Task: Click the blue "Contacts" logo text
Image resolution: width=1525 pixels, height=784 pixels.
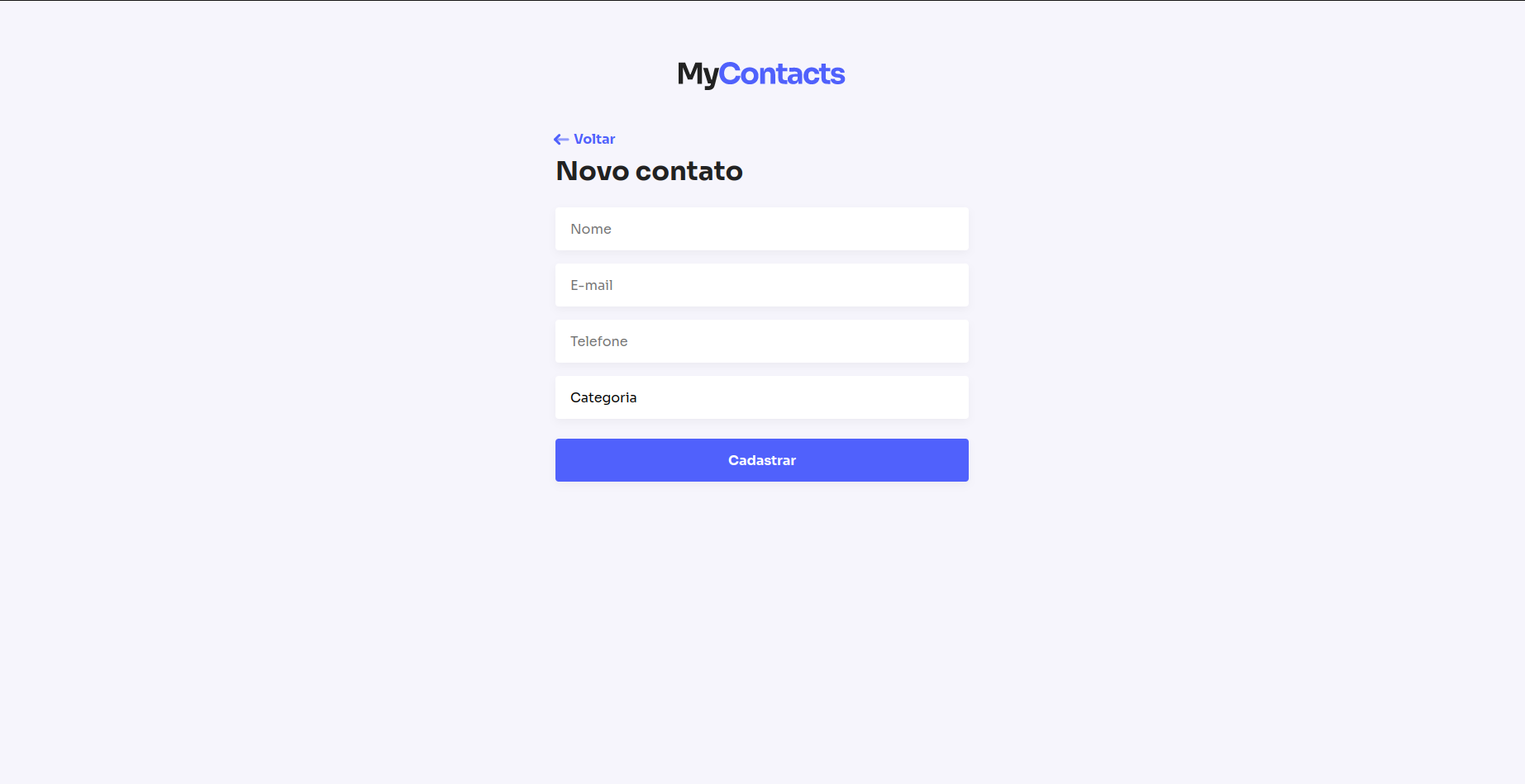Action: coord(782,74)
